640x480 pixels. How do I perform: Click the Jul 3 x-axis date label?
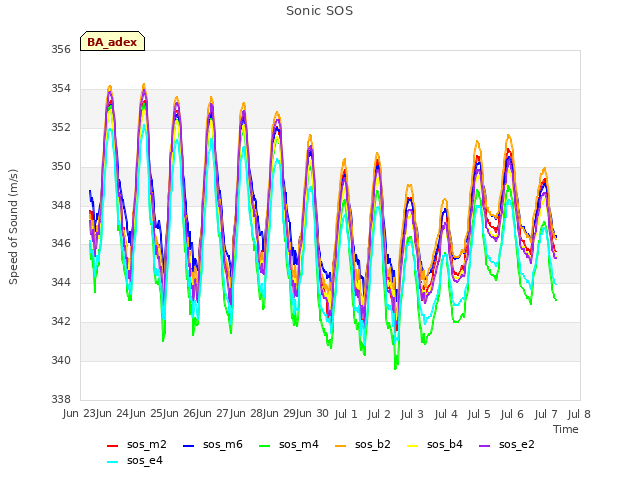pos(412,415)
